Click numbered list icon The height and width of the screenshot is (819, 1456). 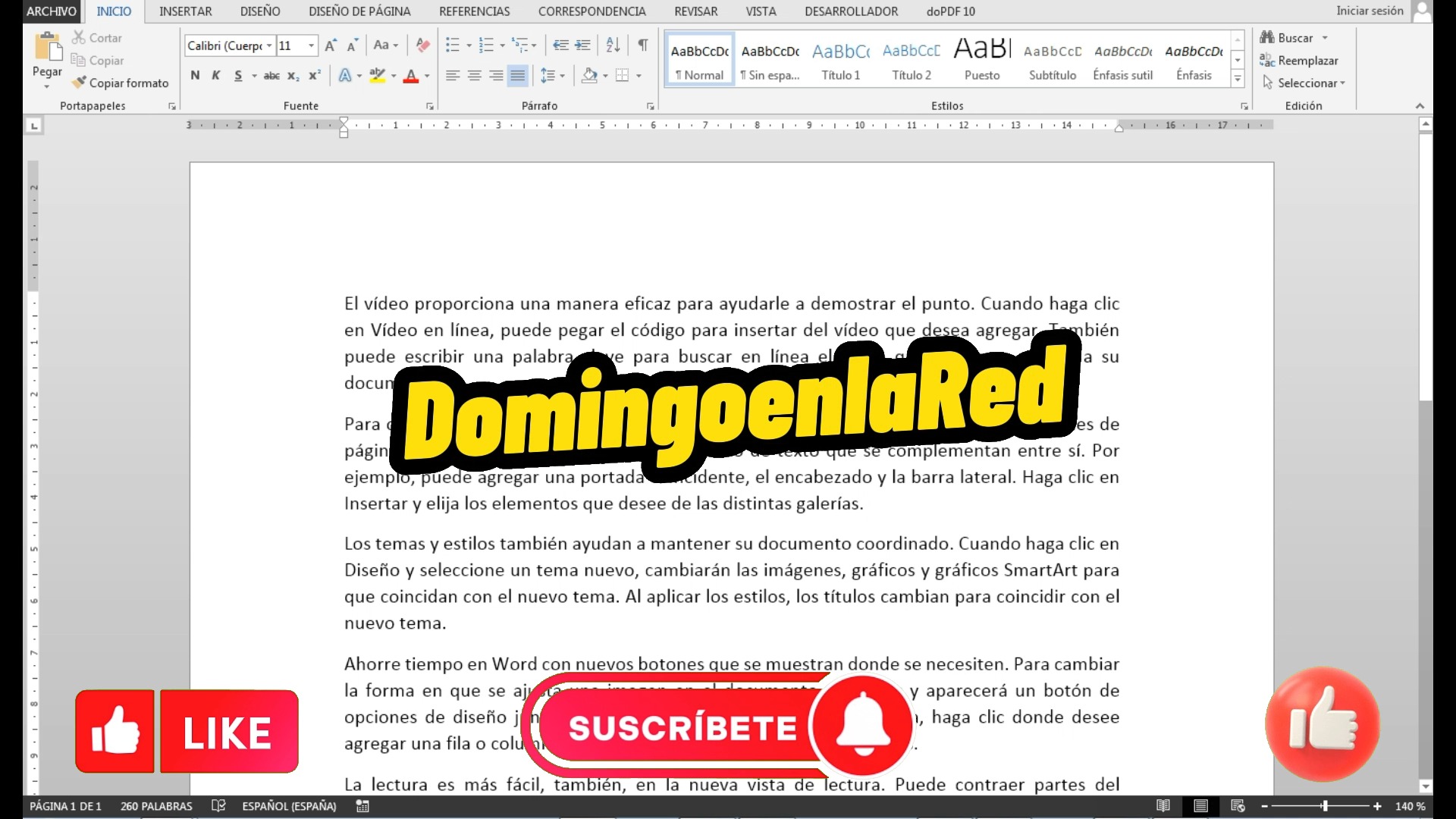pos(487,45)
